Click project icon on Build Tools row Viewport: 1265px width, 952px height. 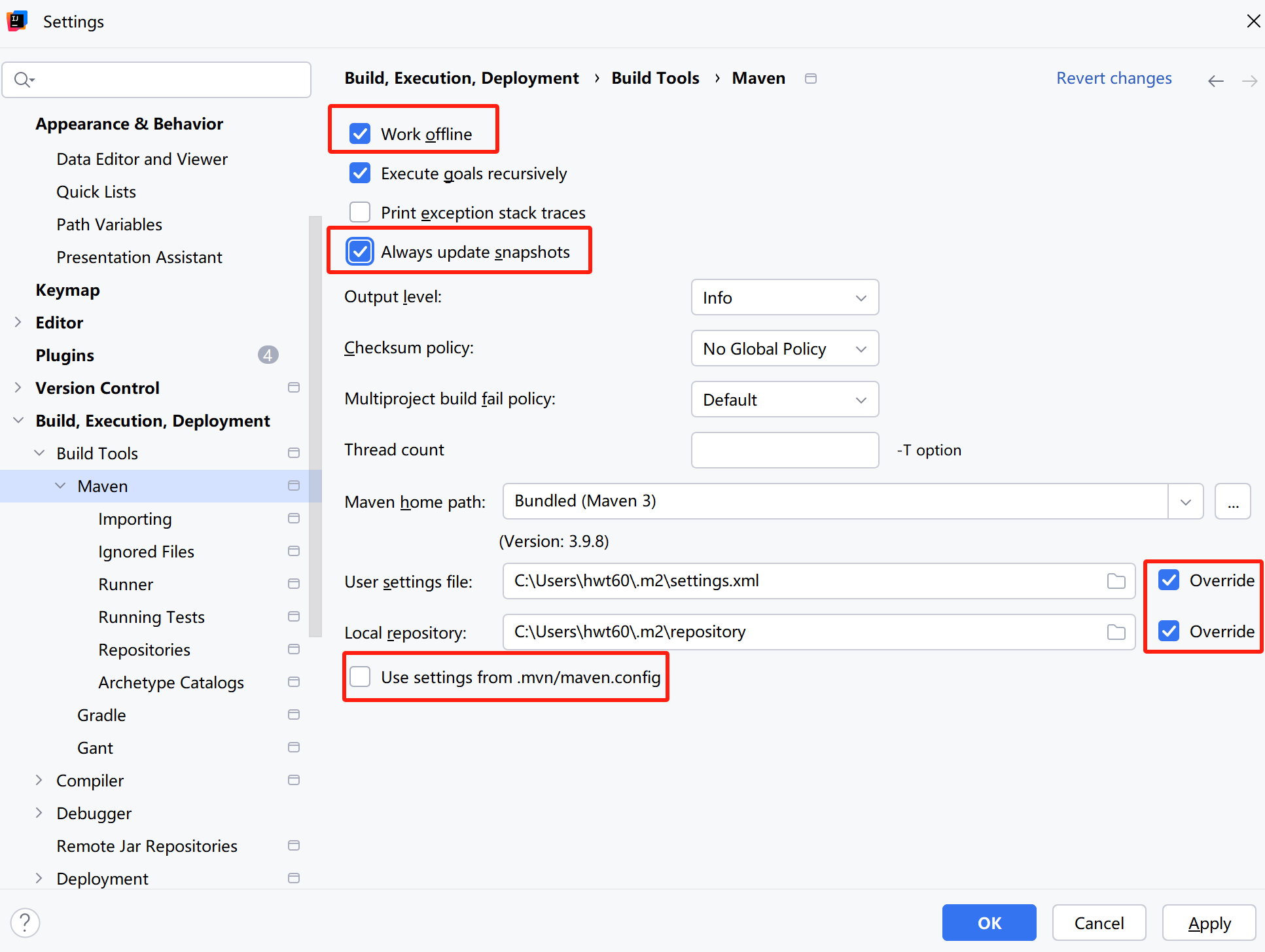coord(294,453)
